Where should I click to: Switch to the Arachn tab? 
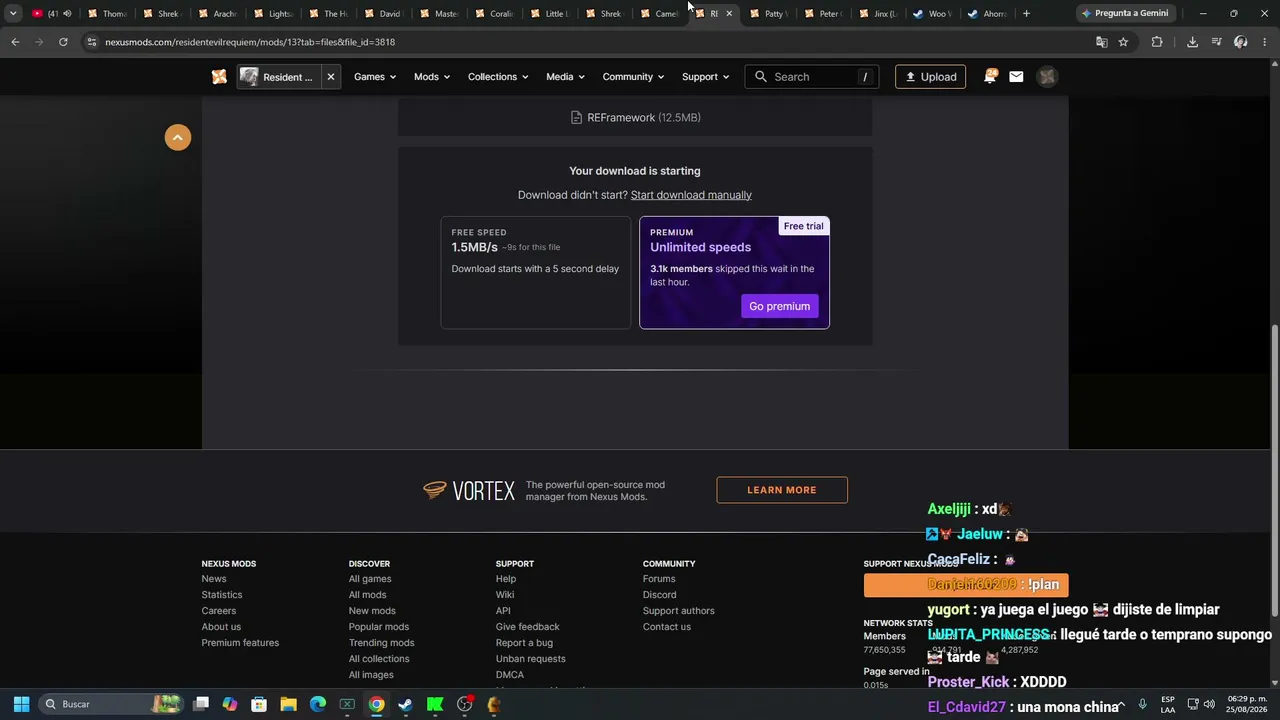click(218, 14)
